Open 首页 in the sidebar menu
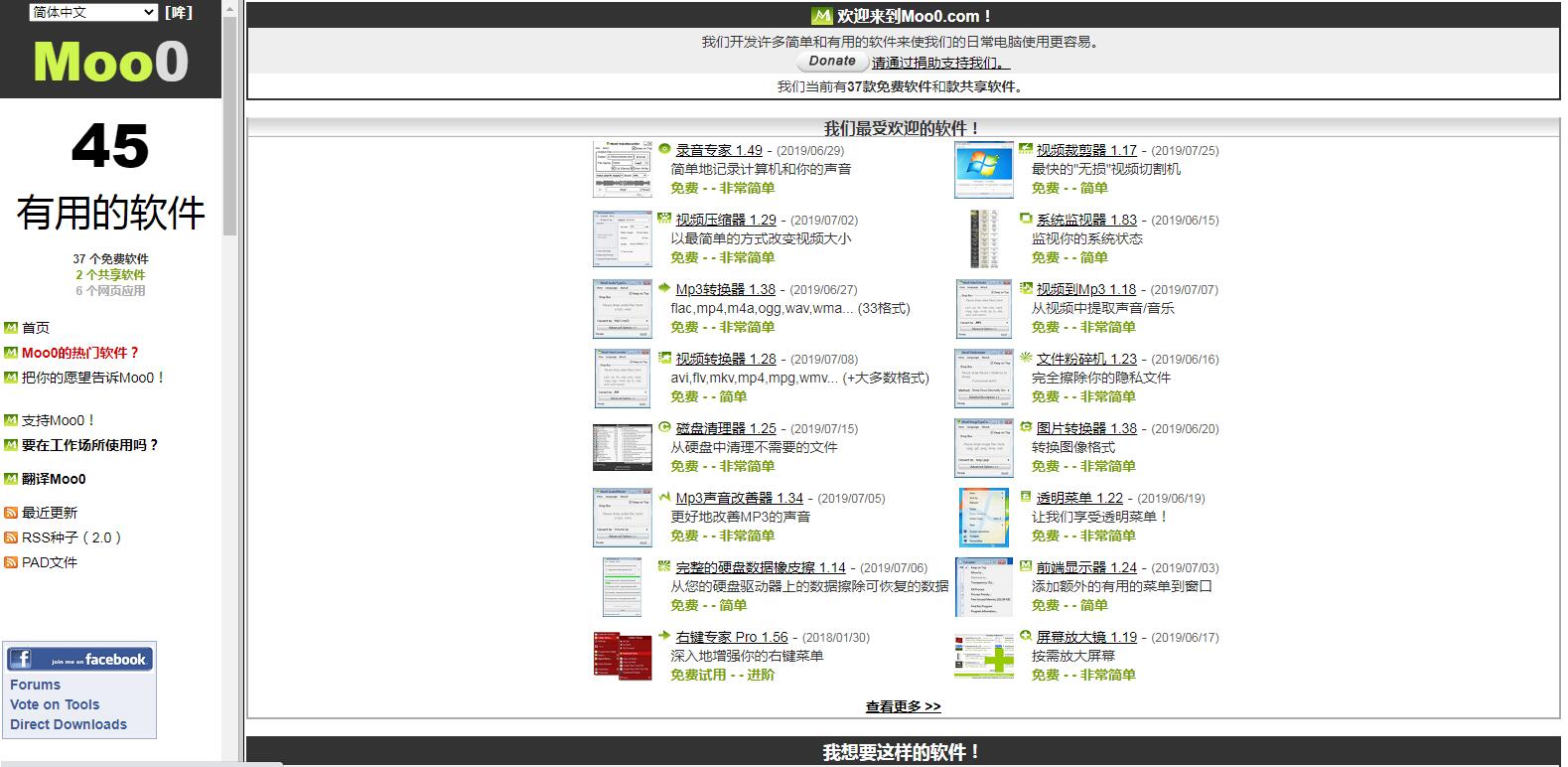1568x767 pixels. click(x=36, y=328)
